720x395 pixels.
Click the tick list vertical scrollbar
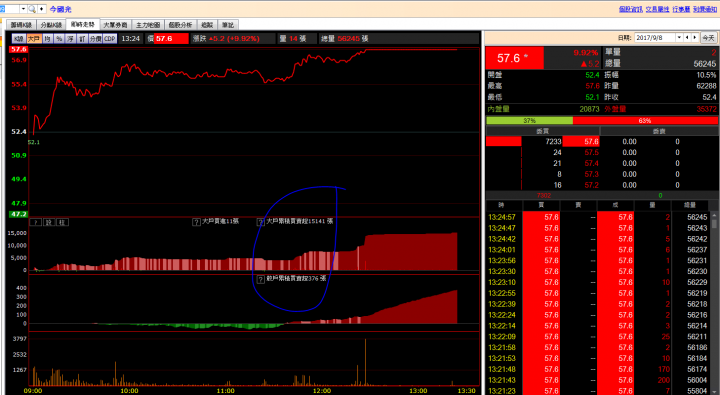click(x=714, y=303)
